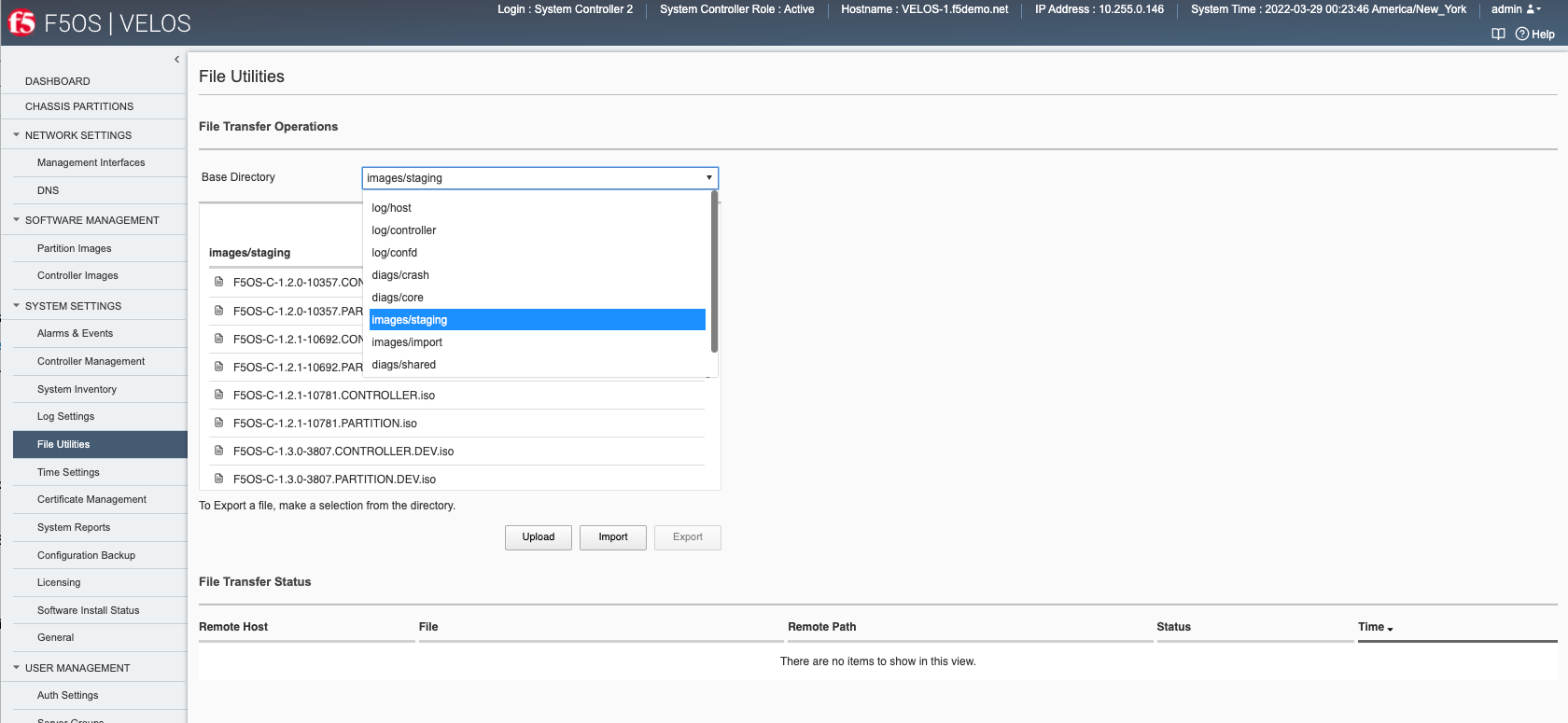Select file F5OS-C-1.2.1-10781.PARTITION.iso
The image size is (1568, 723).
point(325,424)
